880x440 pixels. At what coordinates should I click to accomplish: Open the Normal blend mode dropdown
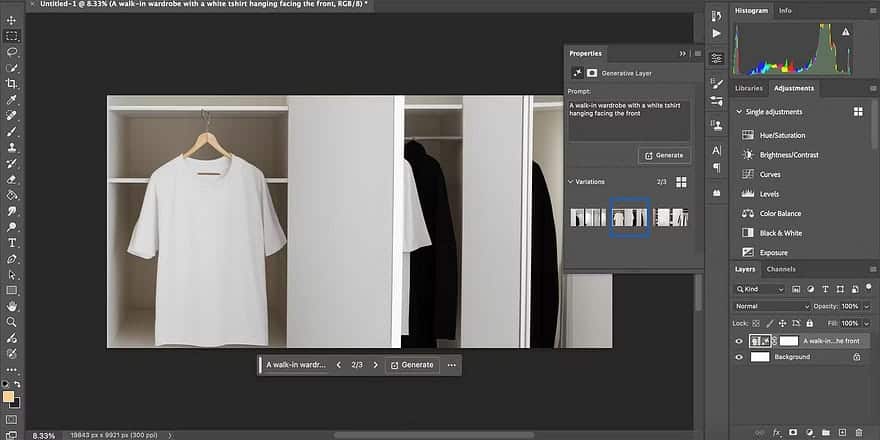tap(772, 306)
